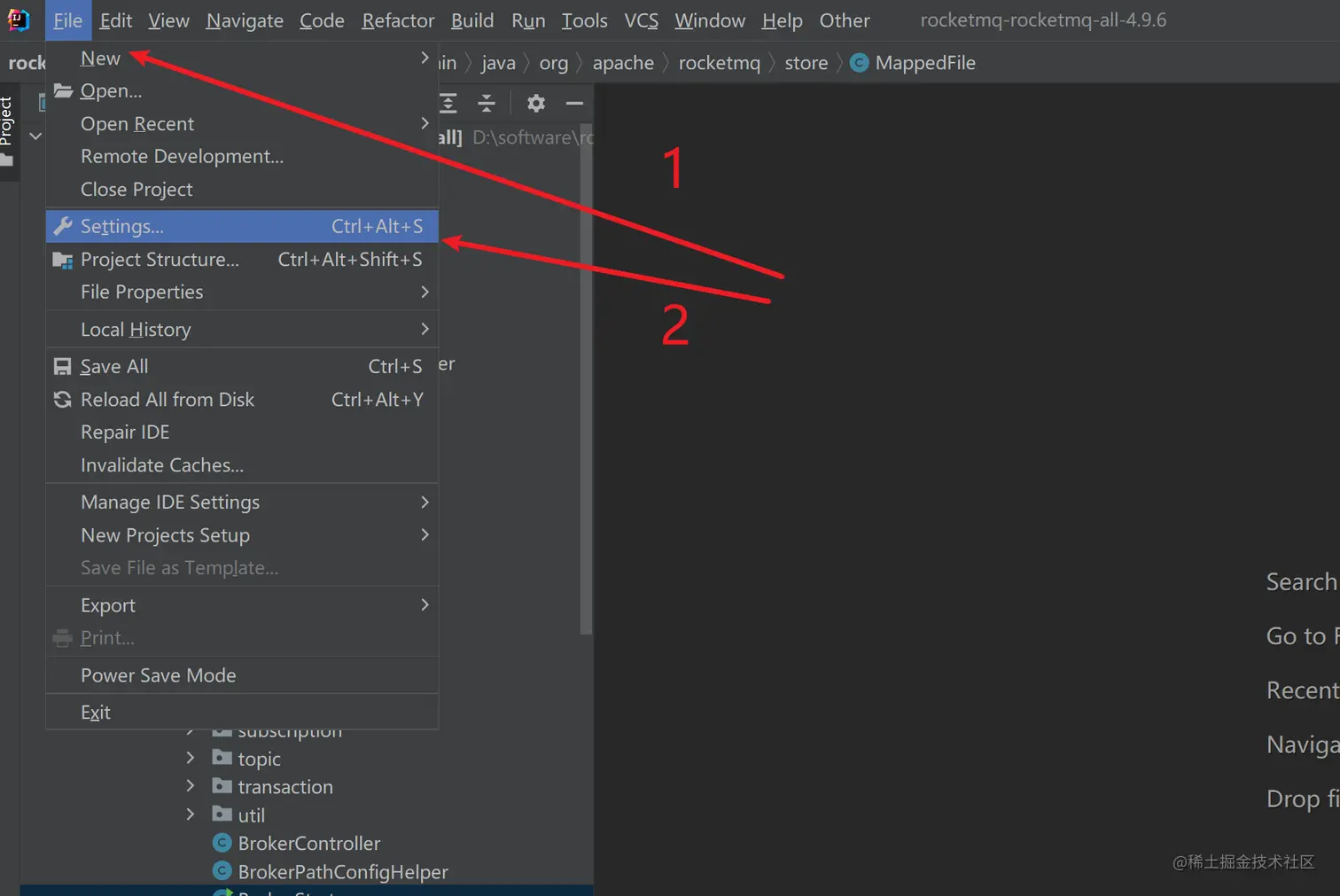The width and height of the screenshot is (1340, 896).
Task: Click the Open folder icon in File menu
Action: [63, 90]
